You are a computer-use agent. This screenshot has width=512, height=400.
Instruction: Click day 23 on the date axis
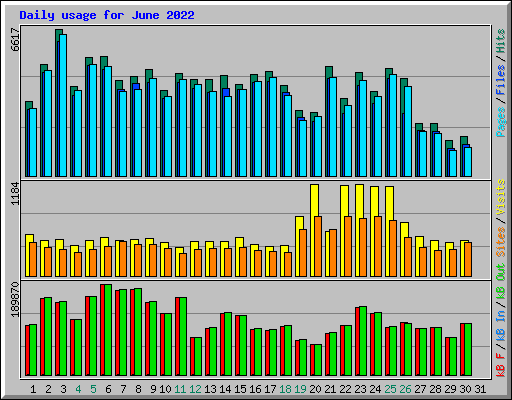click(x=360, y=389)
